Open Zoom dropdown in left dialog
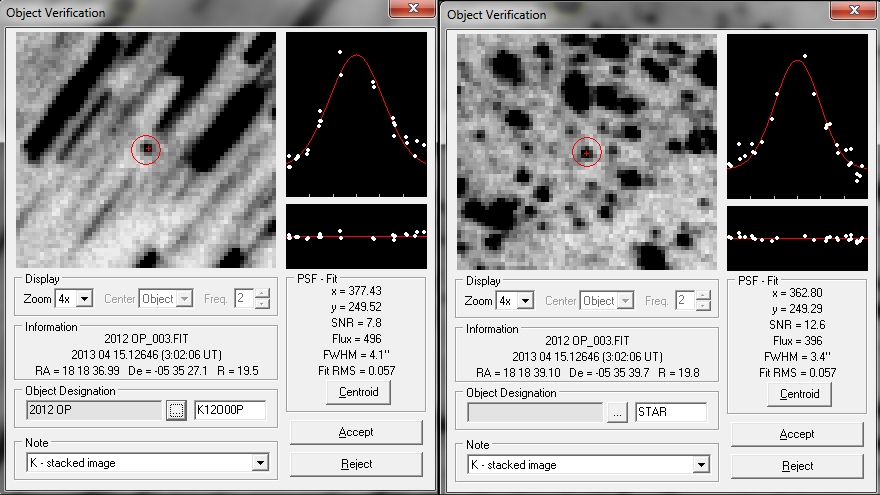 point(84,299)
